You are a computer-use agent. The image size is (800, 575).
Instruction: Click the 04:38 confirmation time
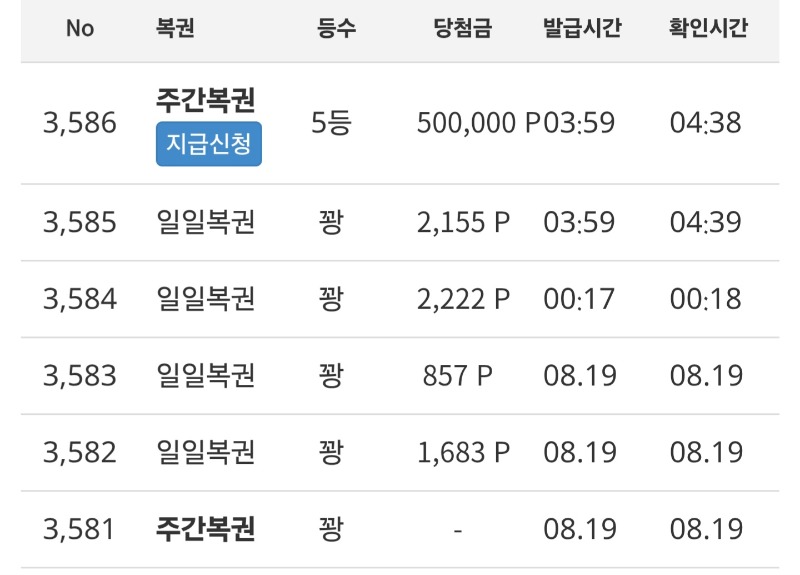coord(706,123)
